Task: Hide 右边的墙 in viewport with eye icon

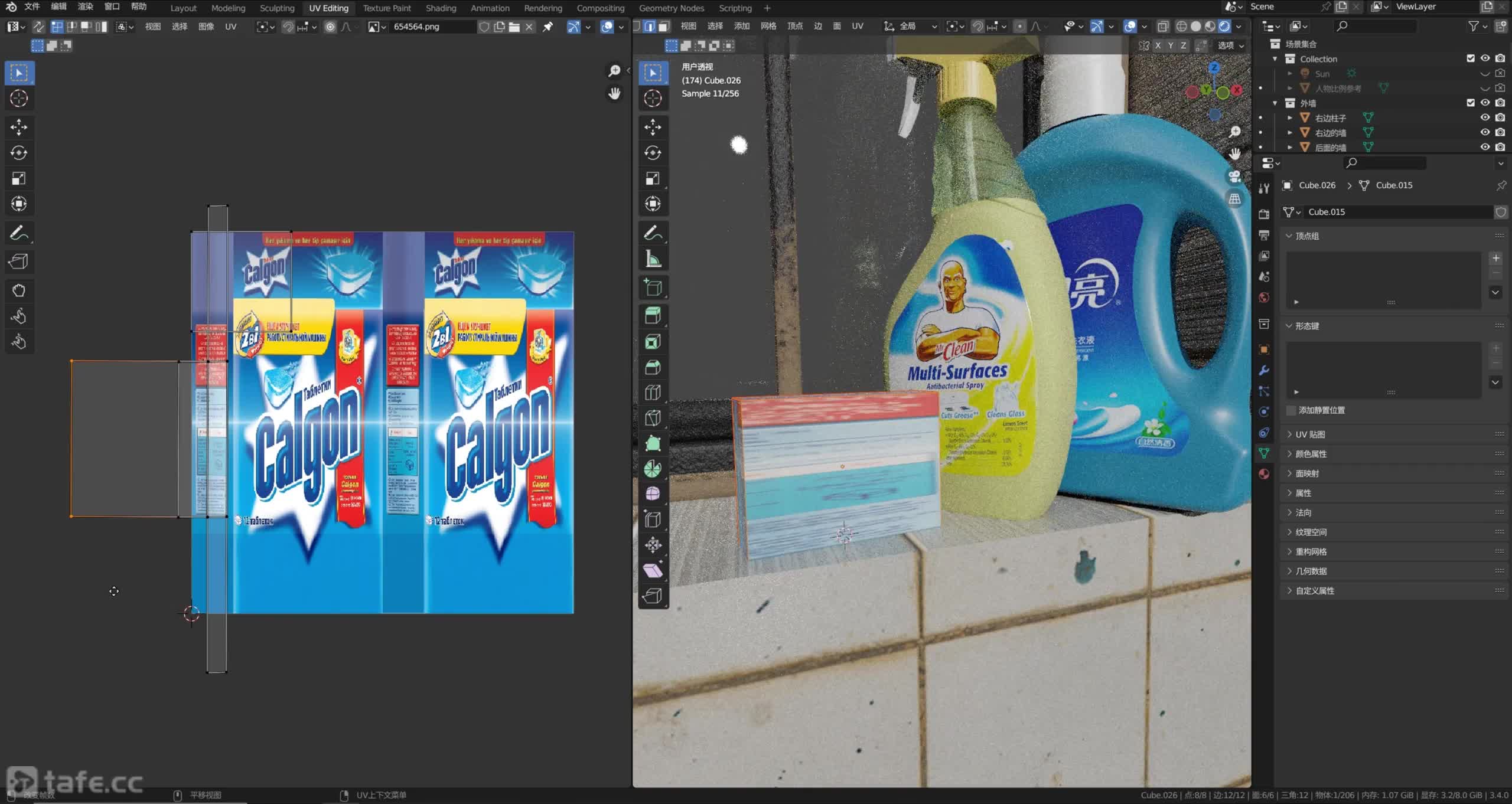Action: coord(1485,132)
